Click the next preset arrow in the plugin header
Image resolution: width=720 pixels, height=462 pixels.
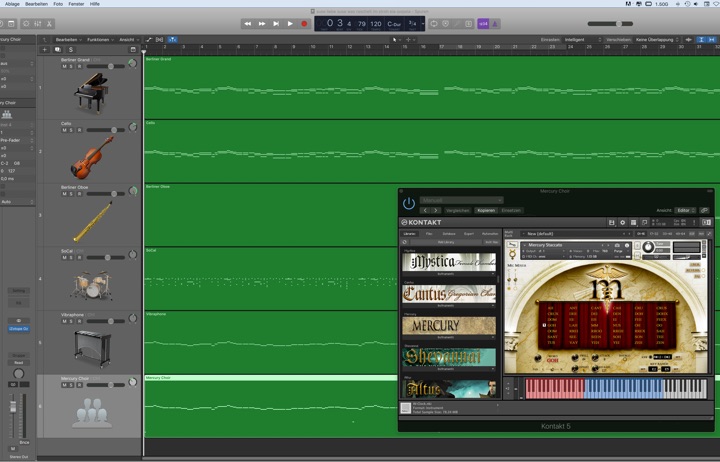(436, 210)
